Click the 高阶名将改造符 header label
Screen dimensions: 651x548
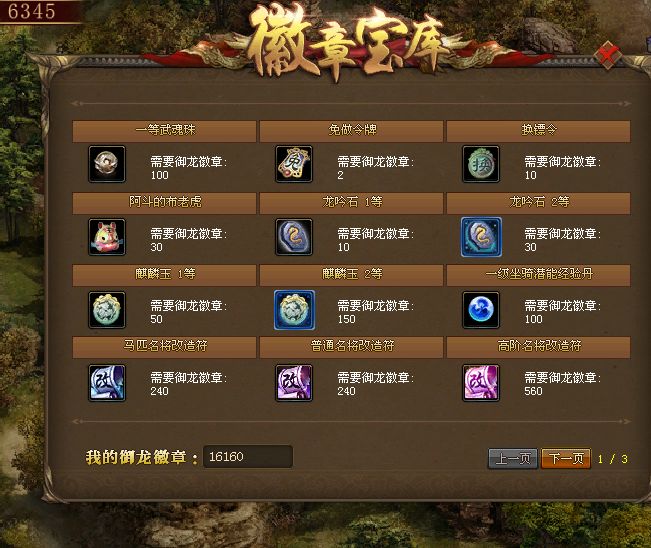click(539, 345)
